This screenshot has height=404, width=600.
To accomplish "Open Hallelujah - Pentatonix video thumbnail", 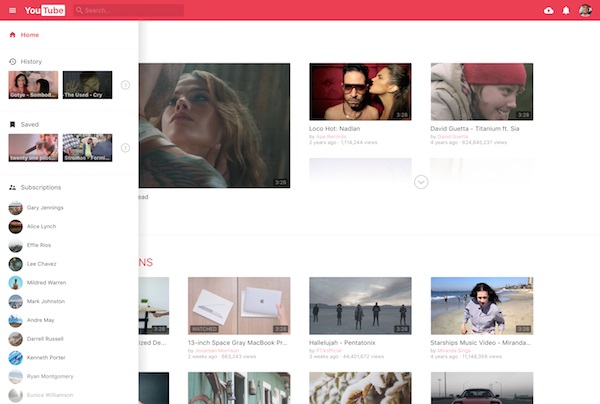I will (360, 305).
